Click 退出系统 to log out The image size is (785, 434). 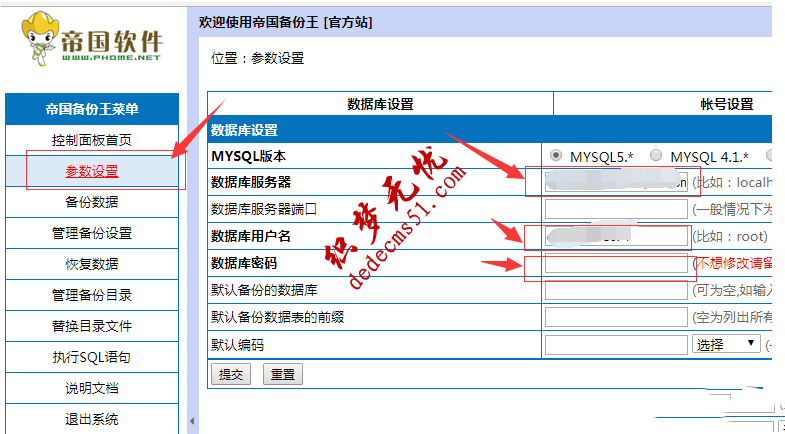tap(92, 419)
